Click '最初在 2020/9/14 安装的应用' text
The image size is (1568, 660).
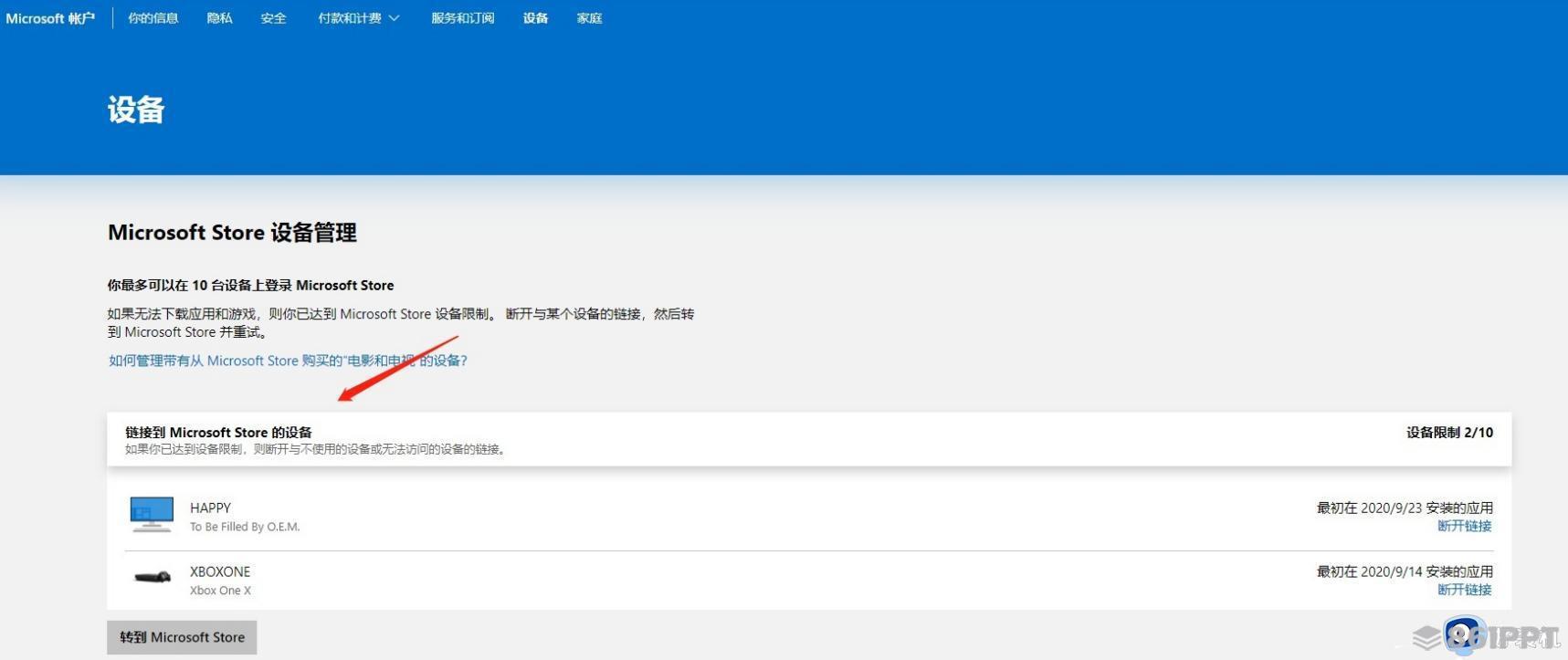pos(1405,571)
